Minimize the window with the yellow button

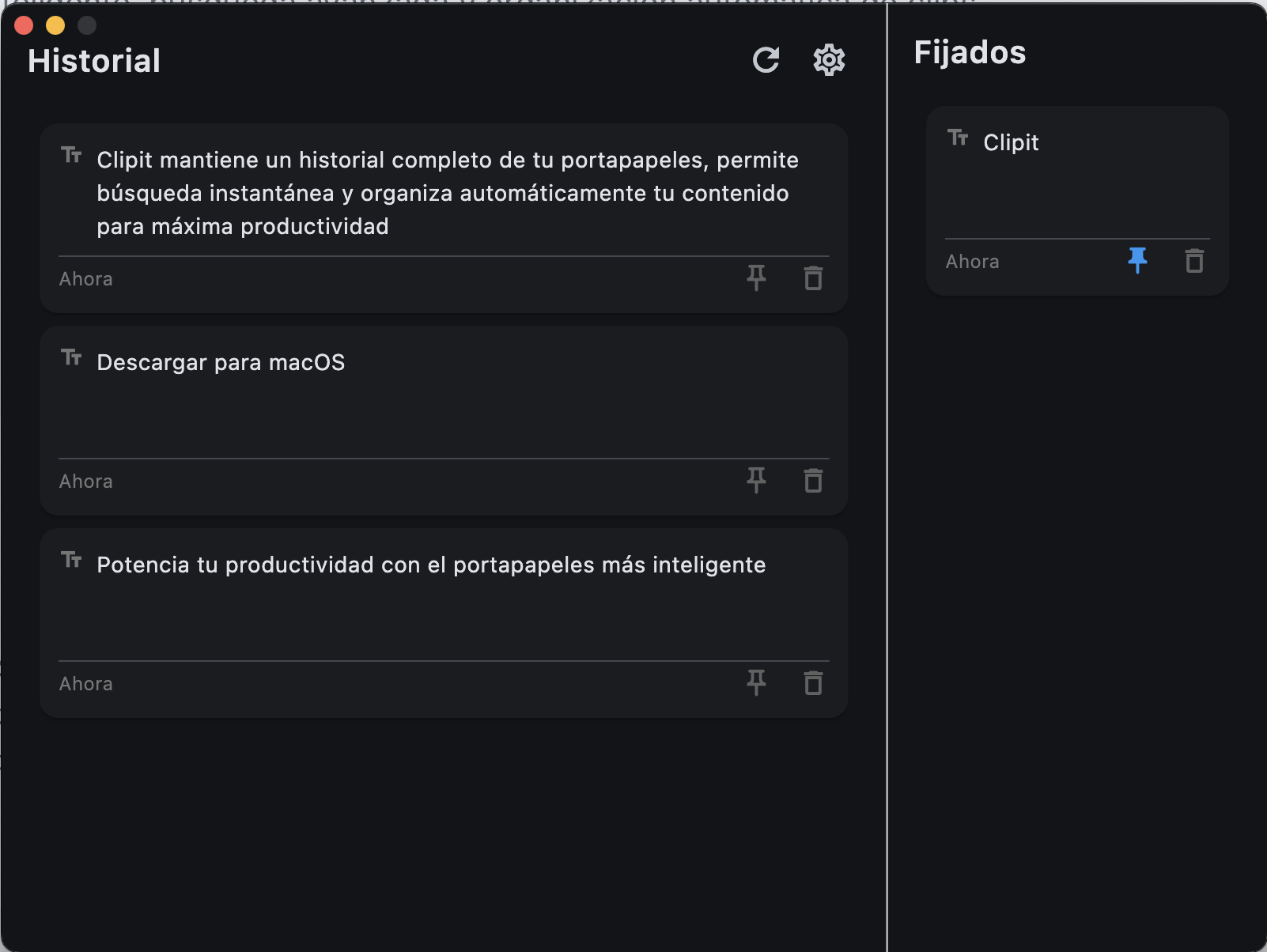(x=55, y=25)
